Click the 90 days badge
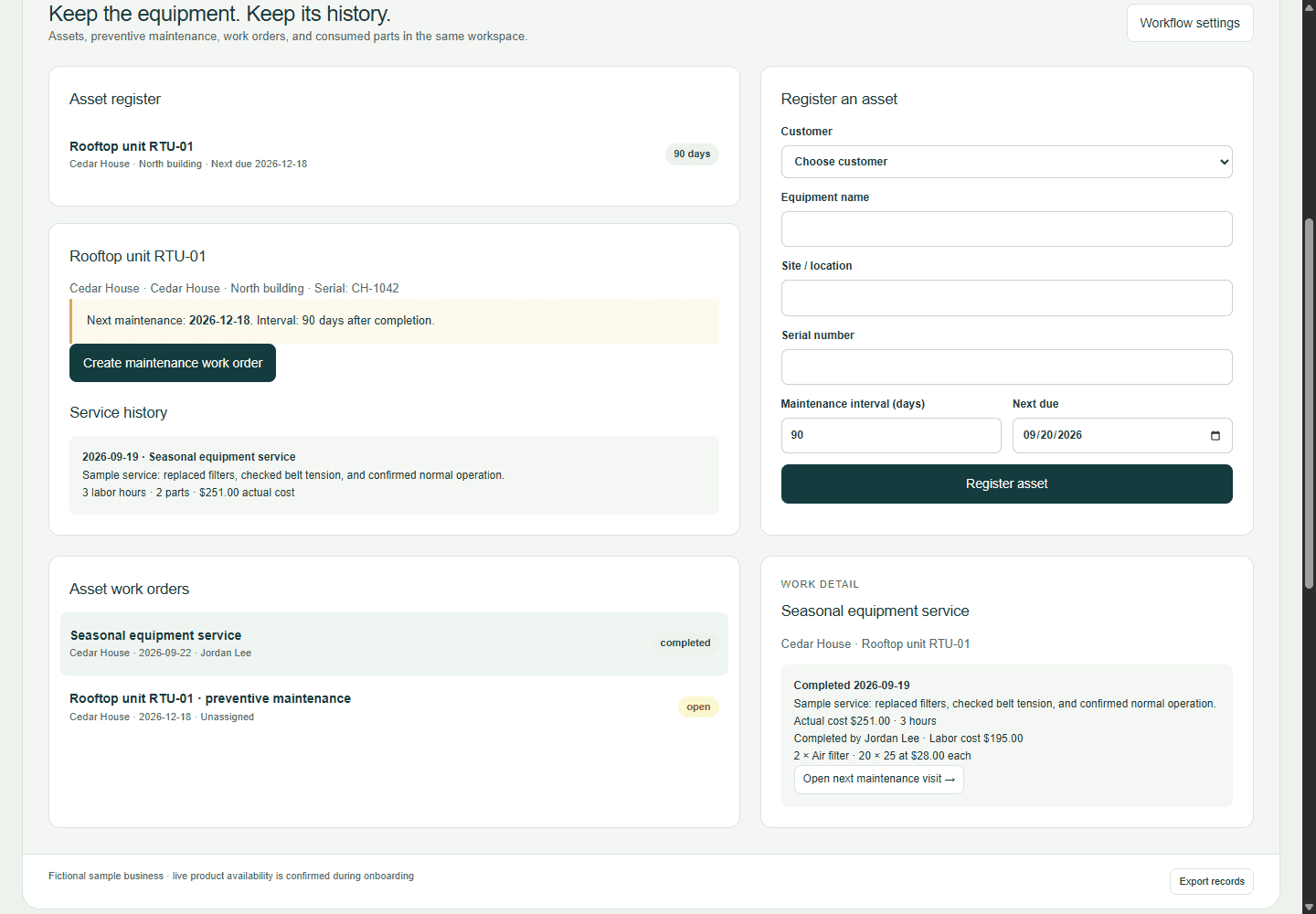The image size is (1316, 914). 692,154
